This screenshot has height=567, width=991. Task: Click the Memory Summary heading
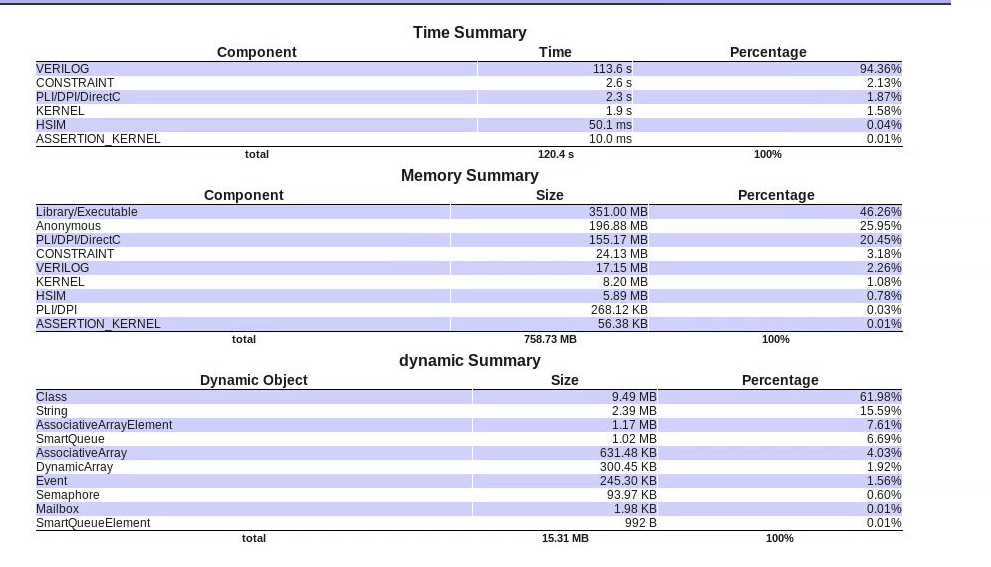[470, 175]
